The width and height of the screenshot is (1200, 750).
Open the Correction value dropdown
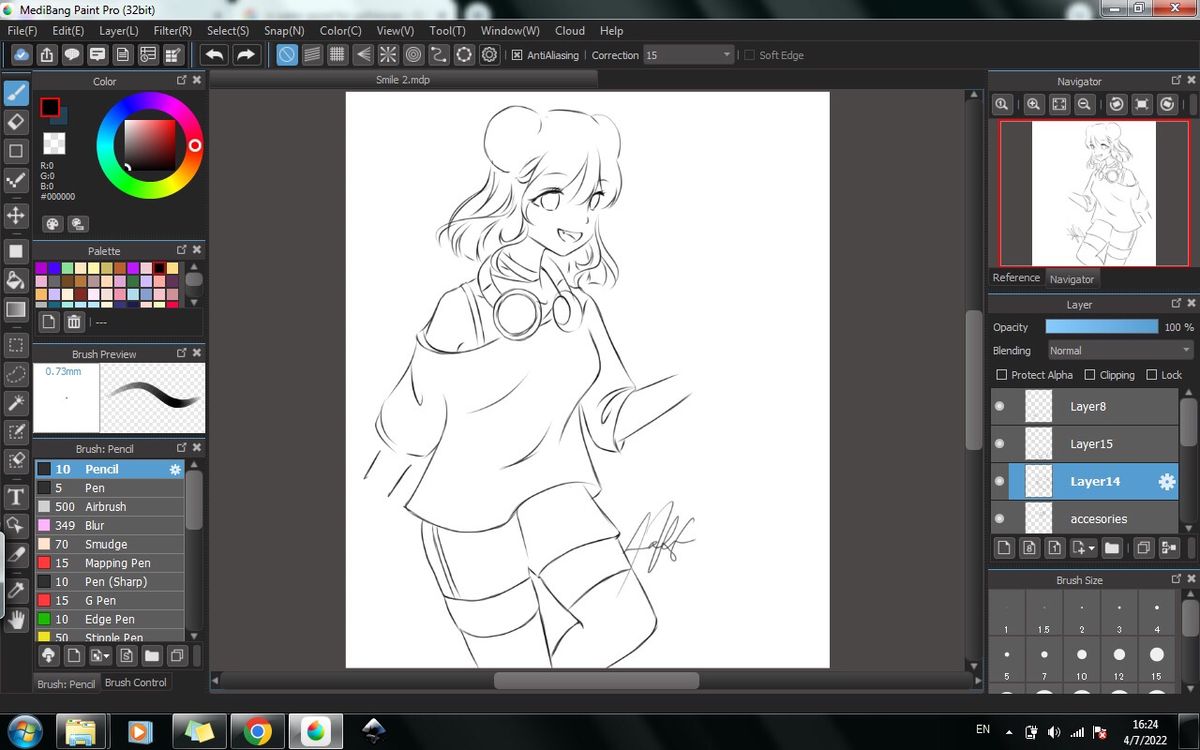click(x=727, y=55)
